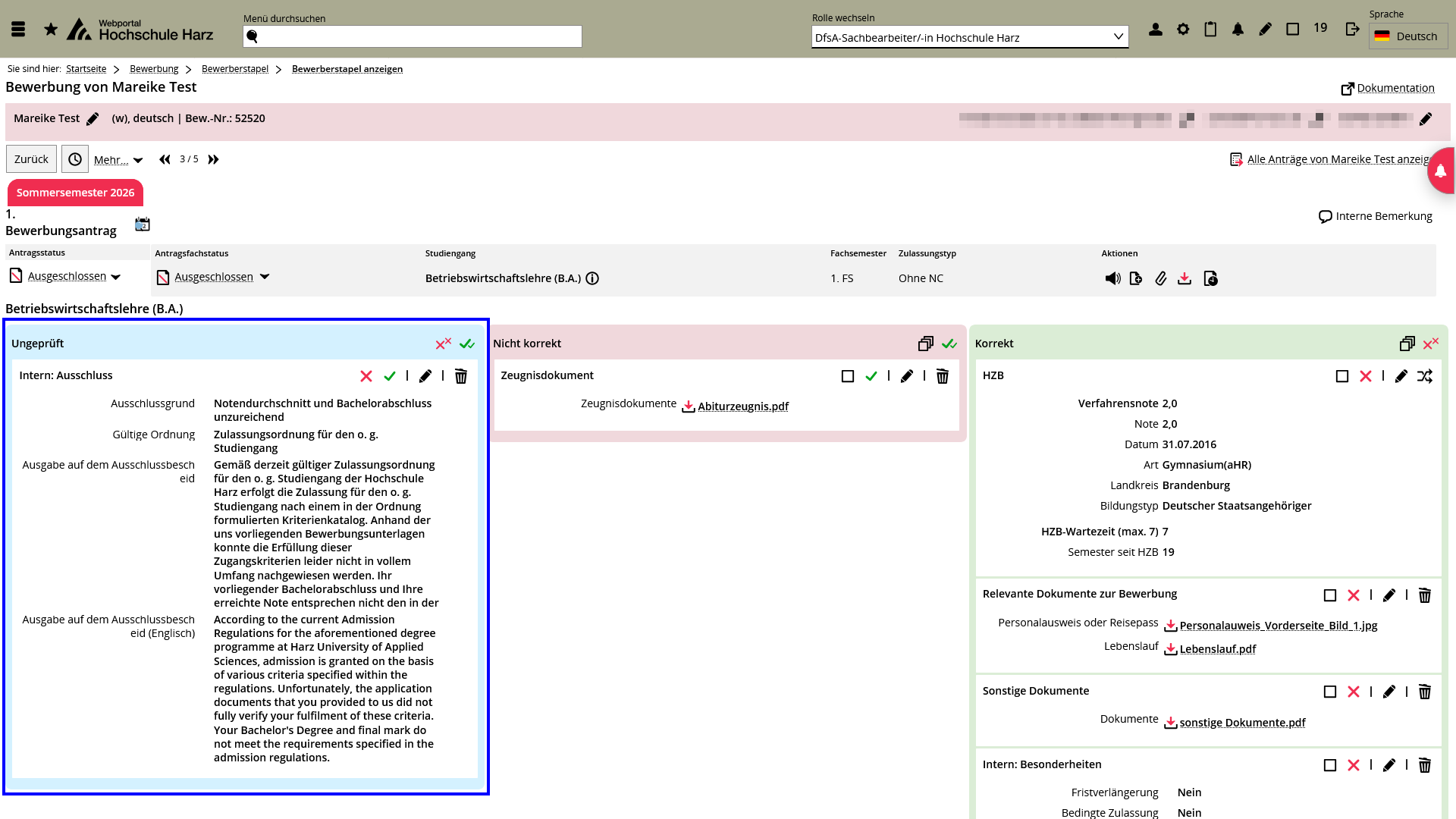Select the Sonstige Dokumente checkbox
The width and height of the screenshot is (1456, 819).
[1330, 692]
